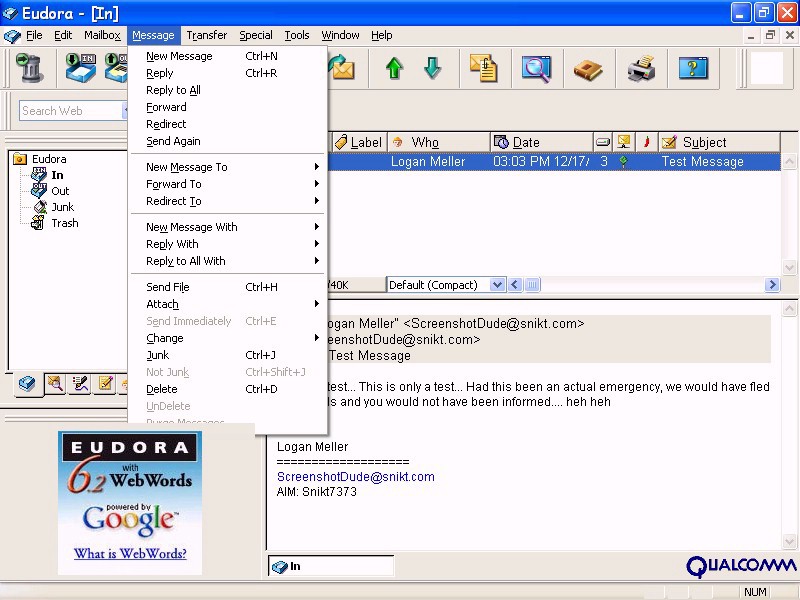Open the Address Book toolbar icon
The height and width of the screenshot is (600, 800).
588,69
